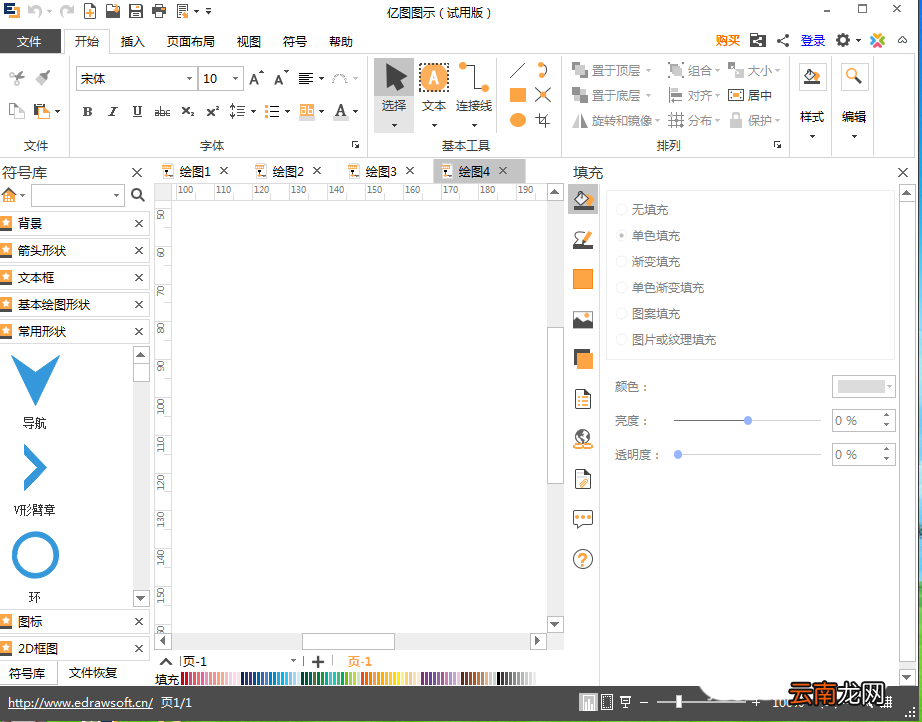
Task: Close the 背景 library category
Action: pos(139,223)
